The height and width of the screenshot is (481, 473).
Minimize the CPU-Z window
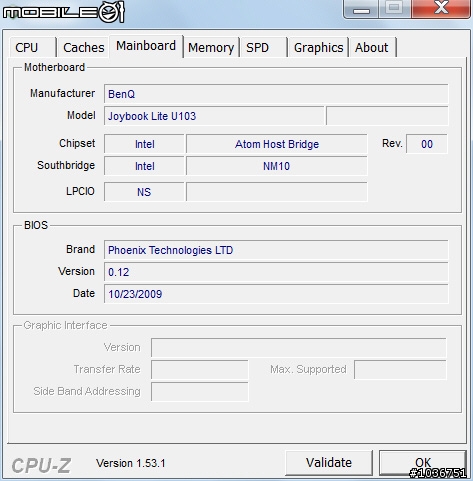tap(361, 9)
